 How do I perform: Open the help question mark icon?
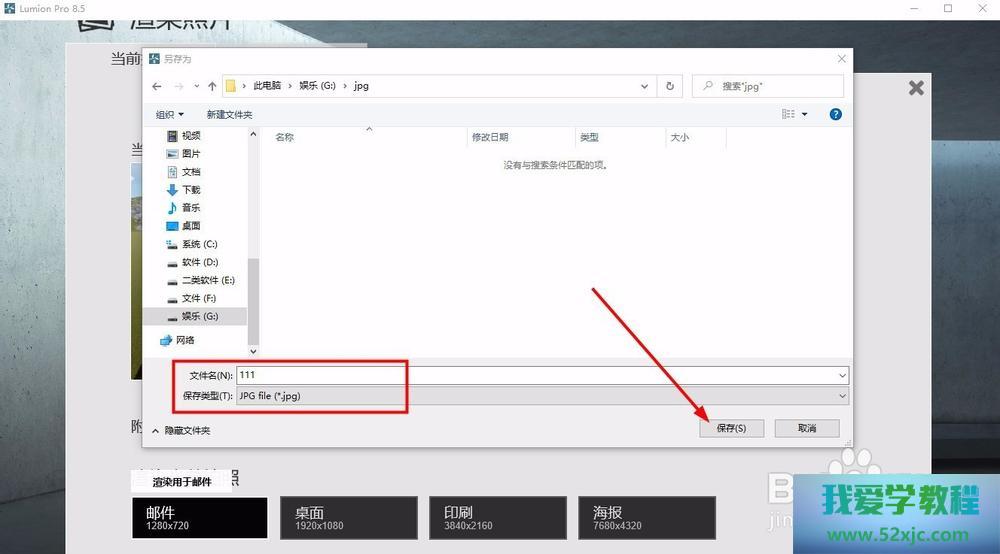coord(835,114)
